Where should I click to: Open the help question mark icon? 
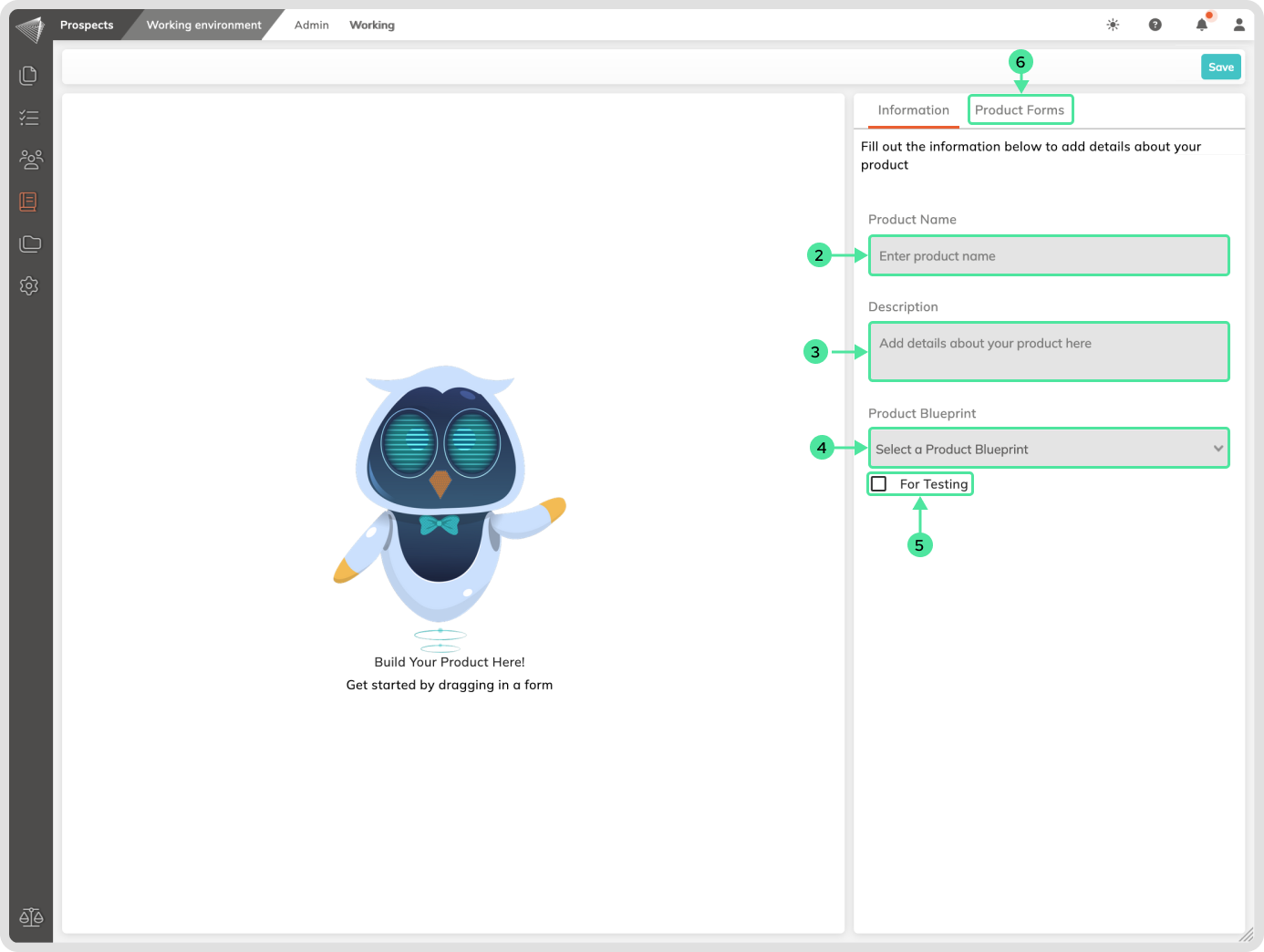click(1155, 25)
